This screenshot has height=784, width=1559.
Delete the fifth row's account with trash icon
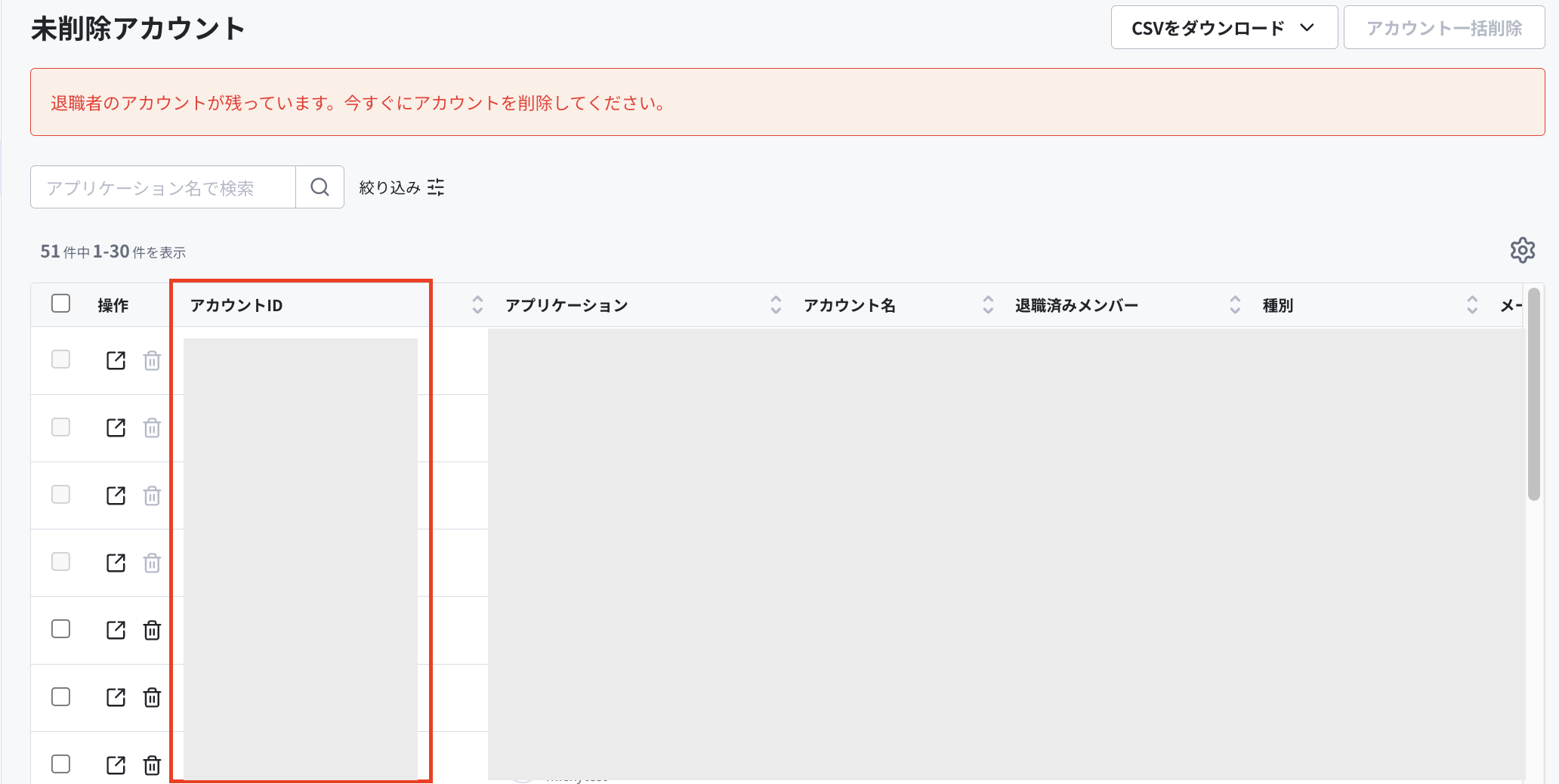pyautogui.click(x=153, y=630)
